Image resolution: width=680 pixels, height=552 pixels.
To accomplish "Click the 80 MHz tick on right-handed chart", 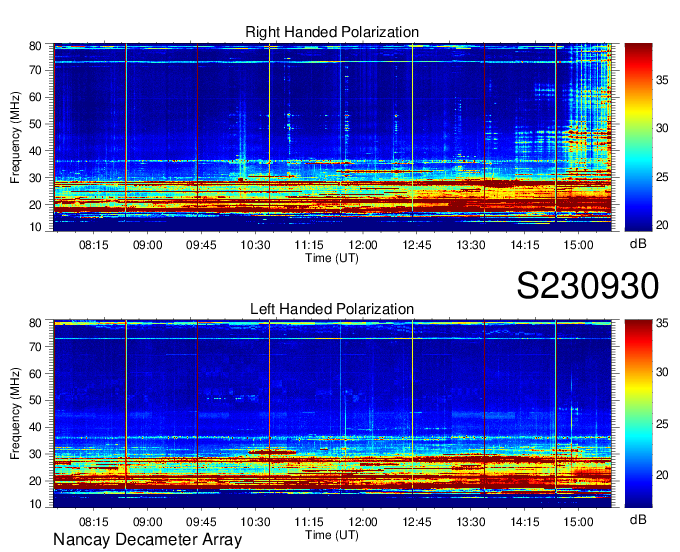I will point(35,46).
